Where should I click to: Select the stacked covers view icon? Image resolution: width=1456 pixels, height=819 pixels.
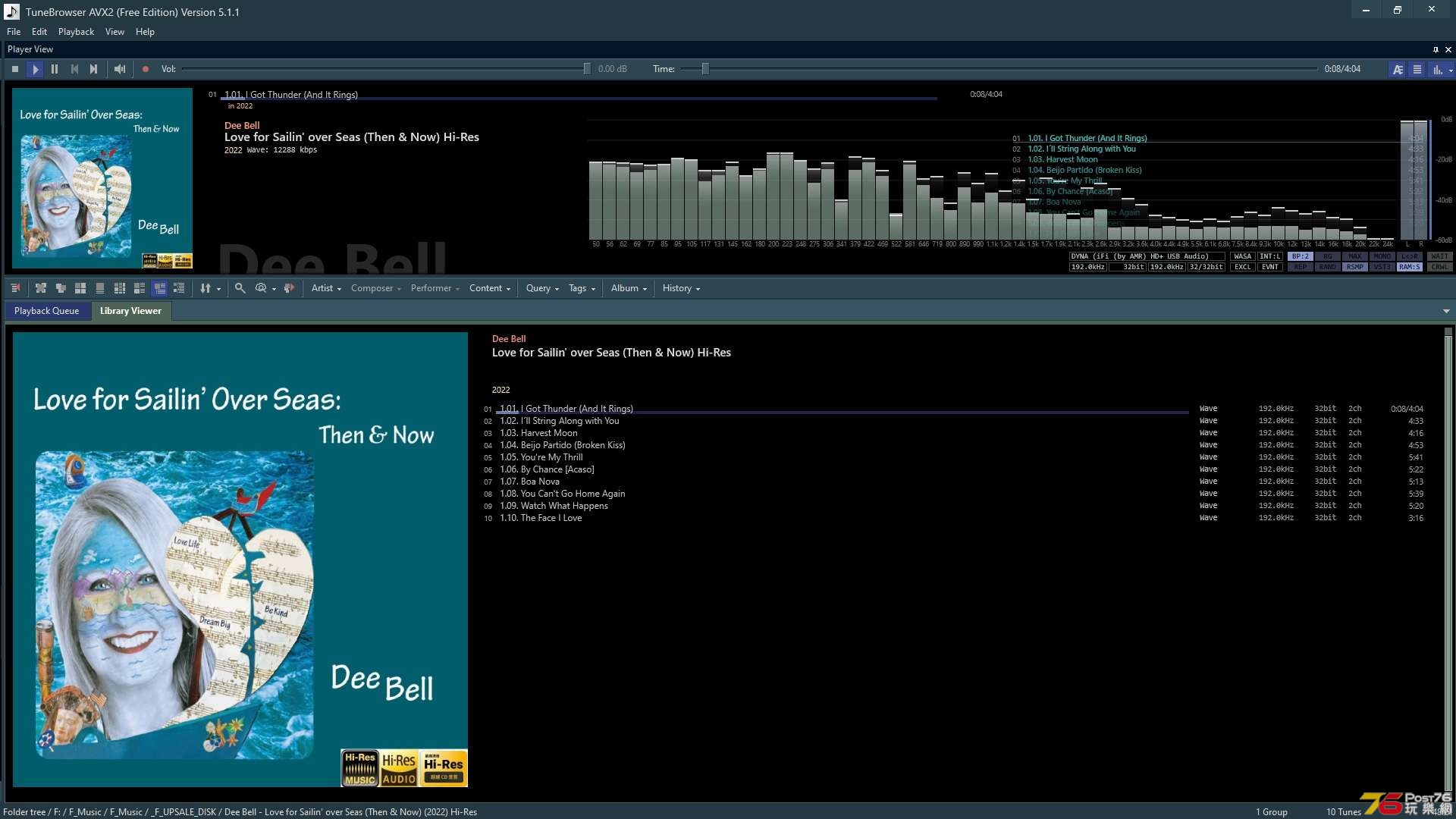(61, 288)
